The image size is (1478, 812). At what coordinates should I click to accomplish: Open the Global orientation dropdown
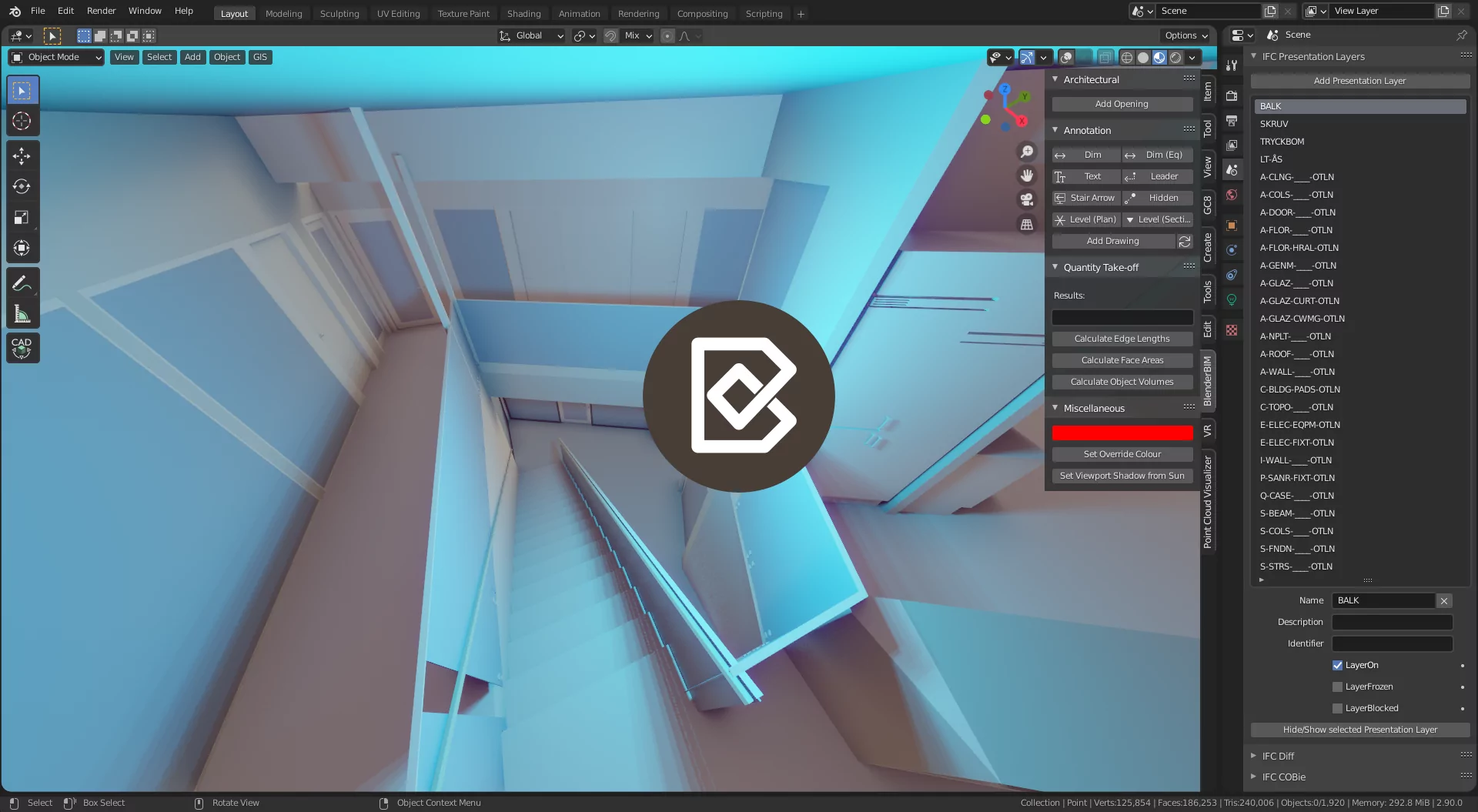pyautogui.click(x=530, y=35)
